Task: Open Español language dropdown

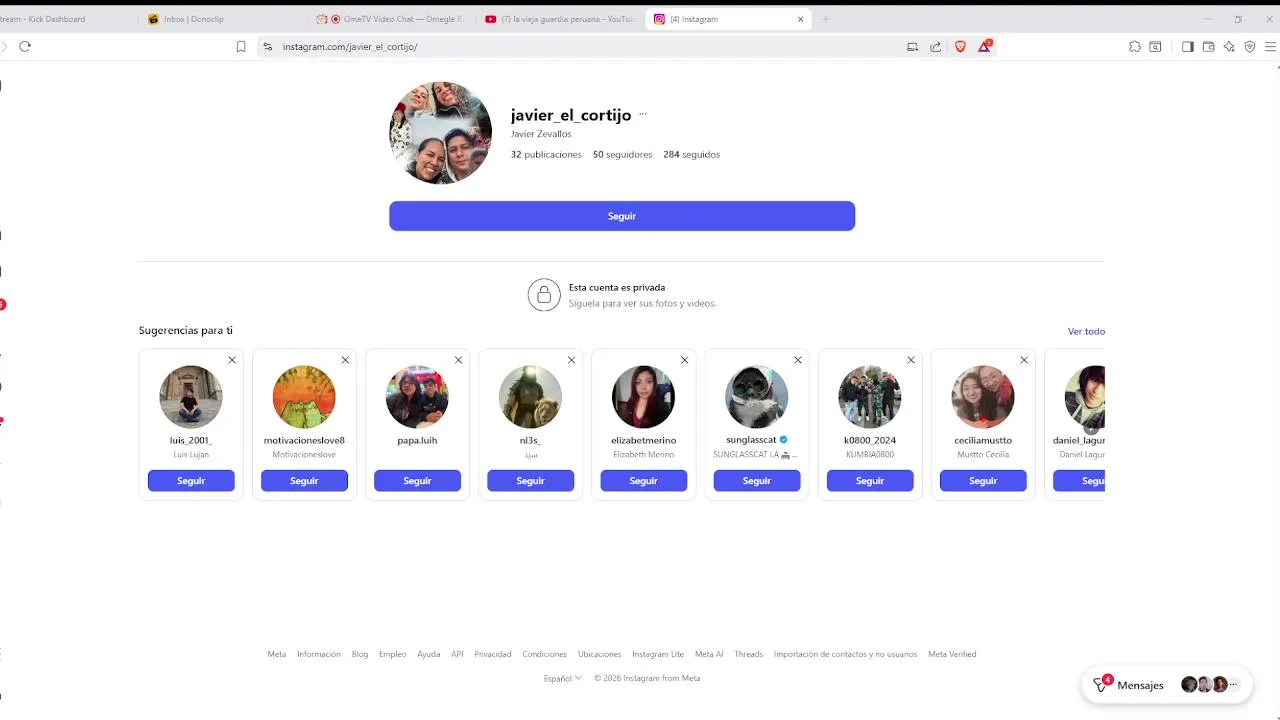Action: click(x=562, y=678)
